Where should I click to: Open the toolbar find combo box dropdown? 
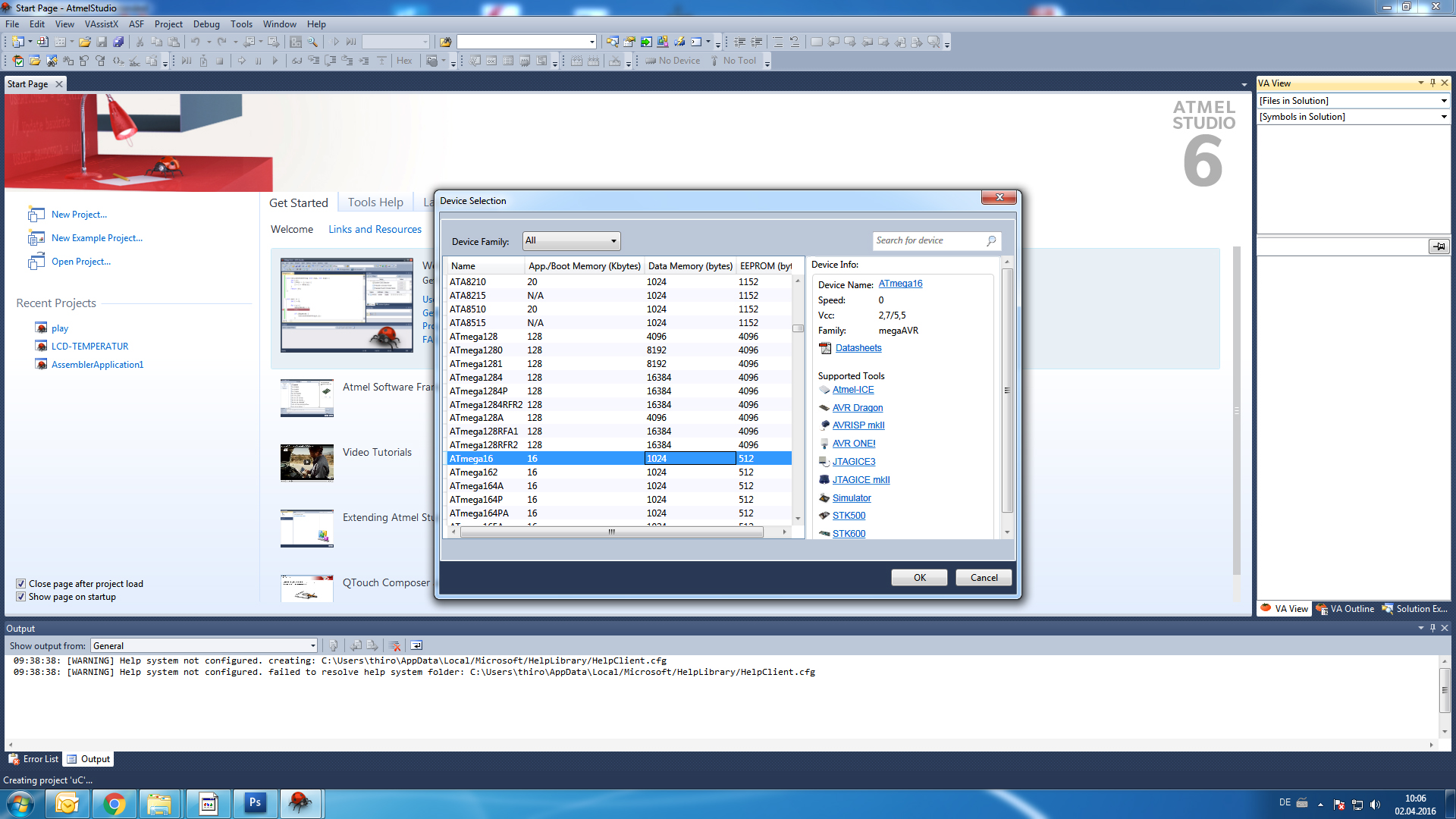592,42
